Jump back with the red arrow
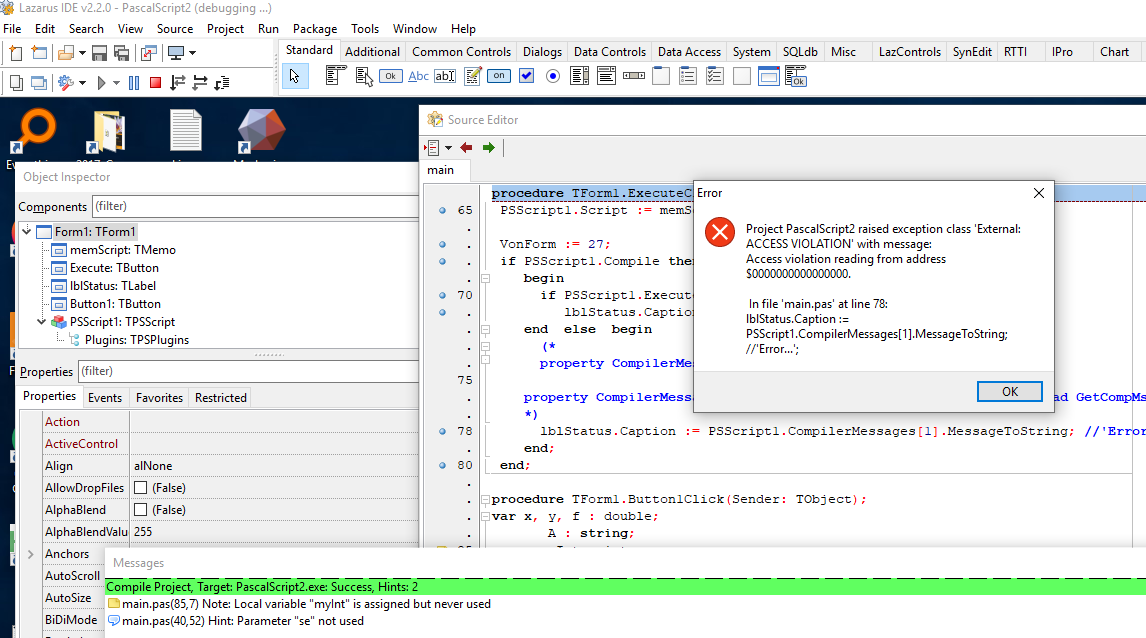Viewport: 1146px width, 638px height. pyautogui.click(x=466, y=148)
